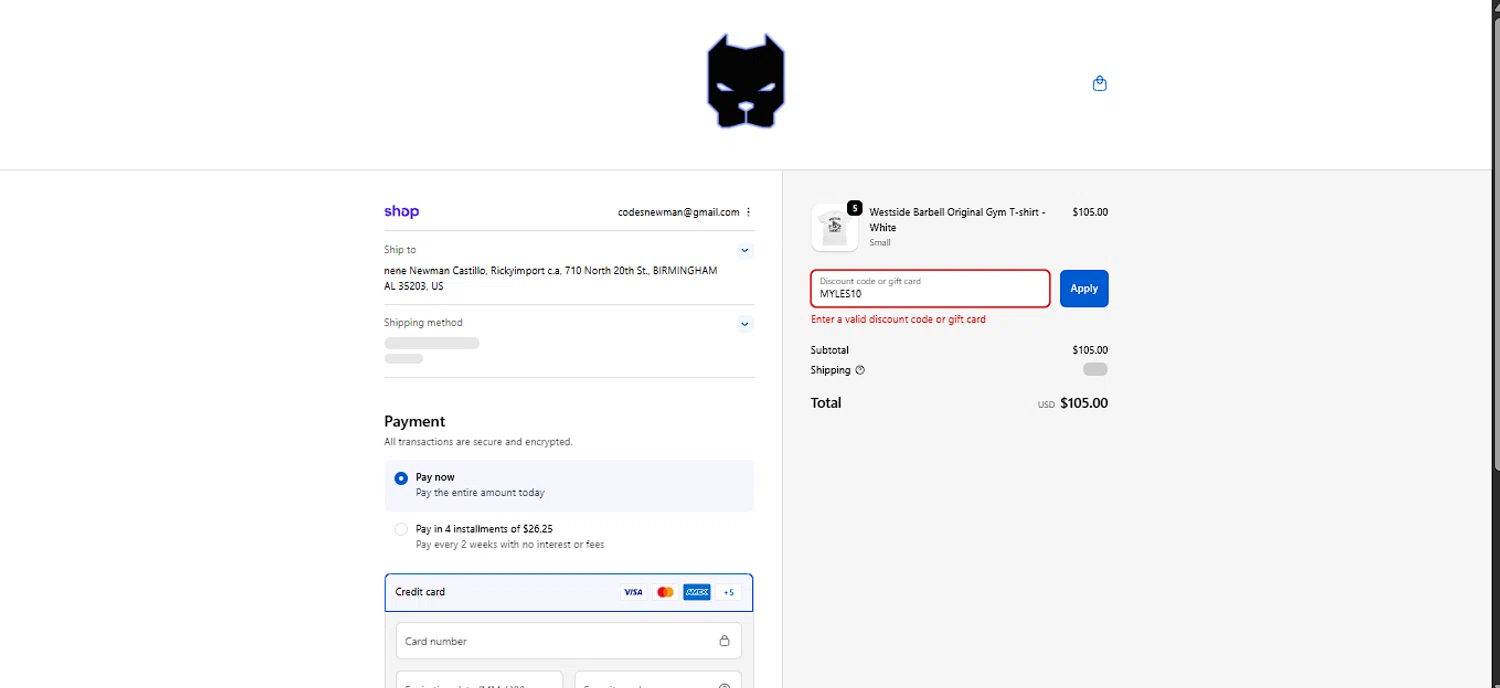The image size is (1500, 688).
Task: Click the Discount code or gift card field
Action: point(930,288)
